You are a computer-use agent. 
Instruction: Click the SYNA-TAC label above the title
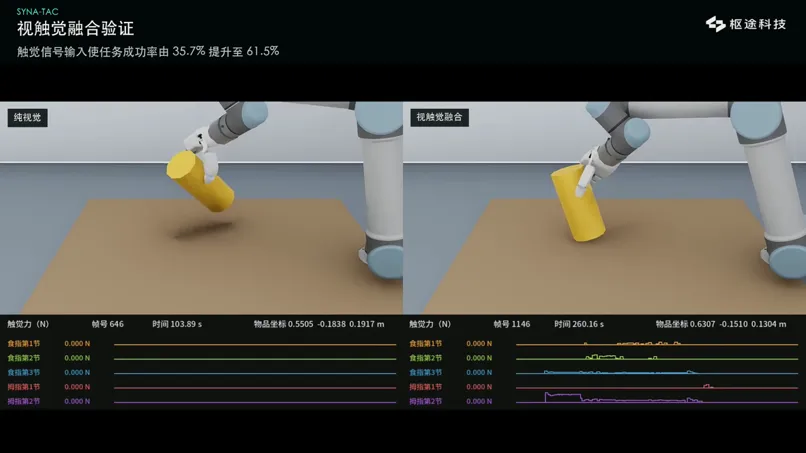point(38,11)
